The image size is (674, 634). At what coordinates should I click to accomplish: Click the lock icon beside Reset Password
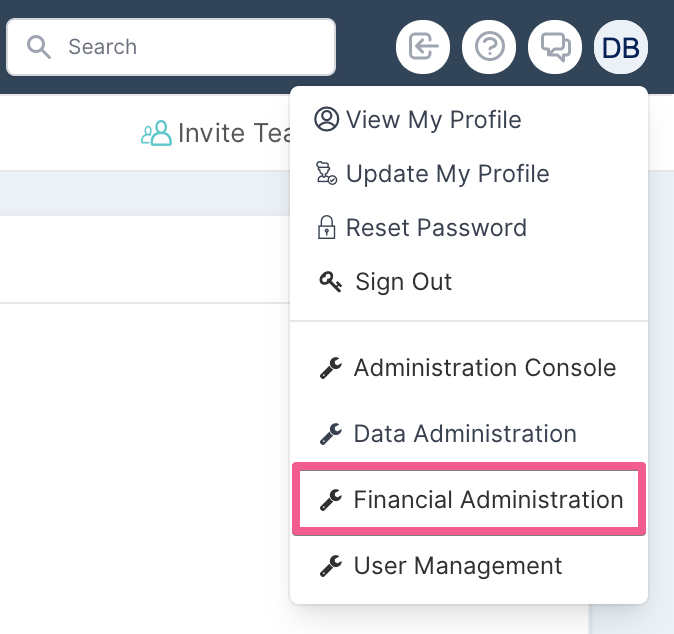327,227
